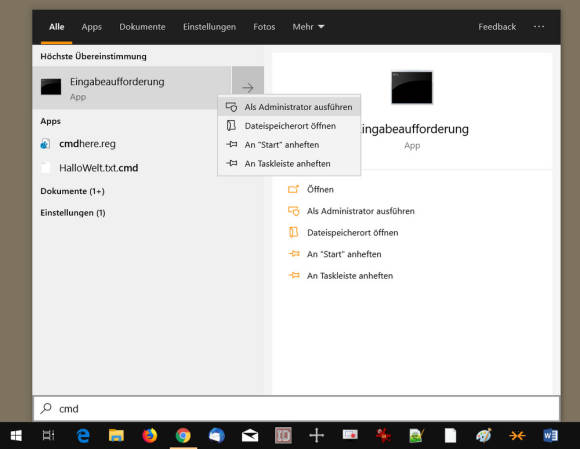Click the search box containing cmd

(296, 409)
